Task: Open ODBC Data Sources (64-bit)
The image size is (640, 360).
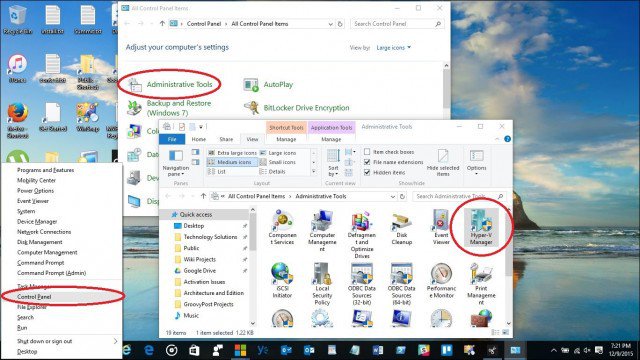Action: [402, 284]
